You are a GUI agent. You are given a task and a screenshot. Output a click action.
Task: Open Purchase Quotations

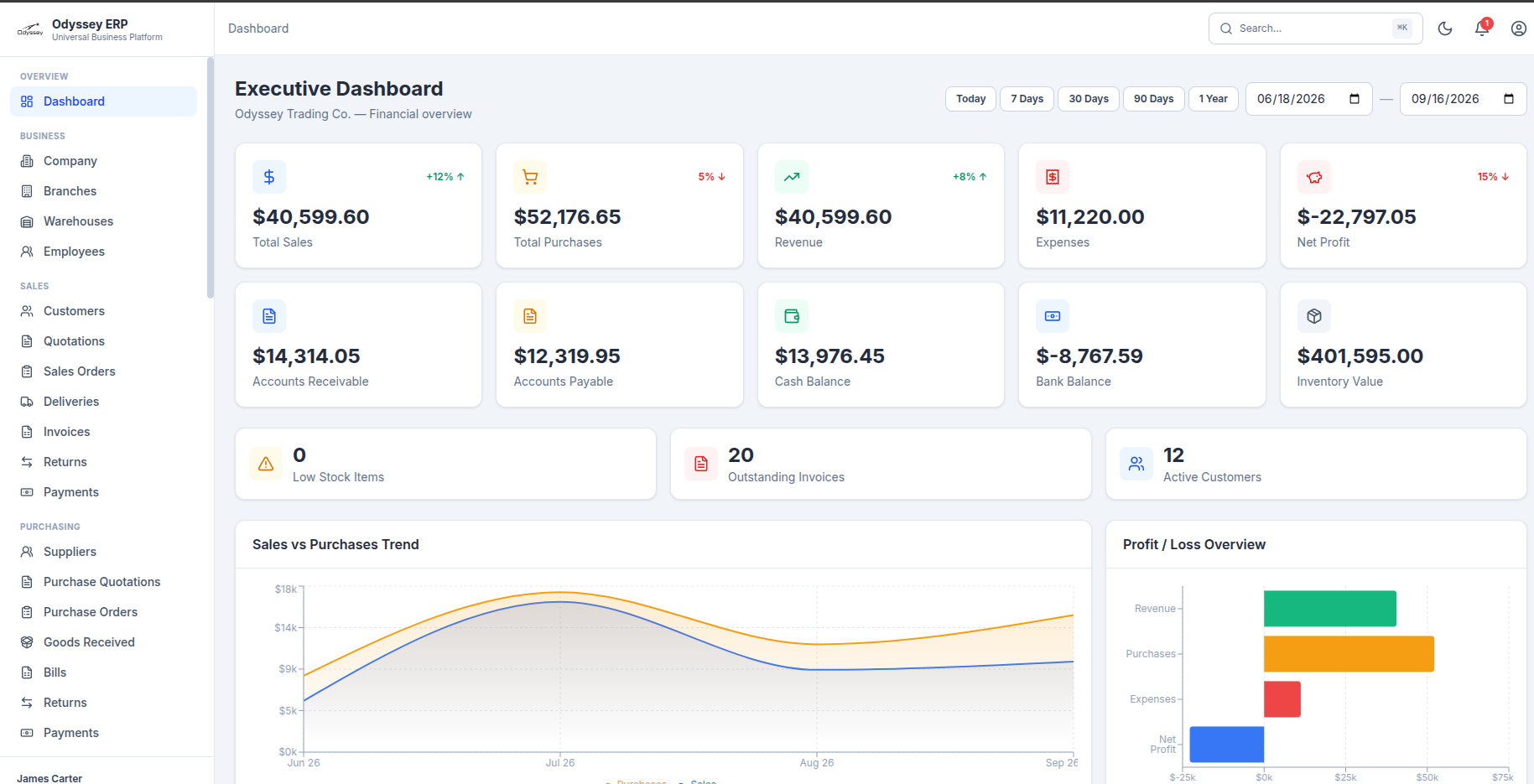click(103, 582)
